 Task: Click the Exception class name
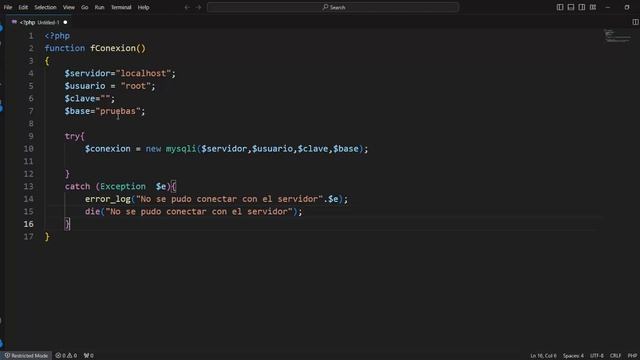123,187
